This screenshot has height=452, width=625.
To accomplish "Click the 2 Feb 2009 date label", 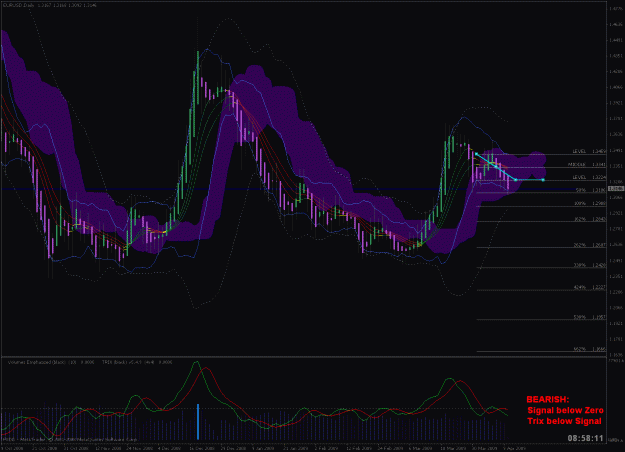I will pos(326,448).
